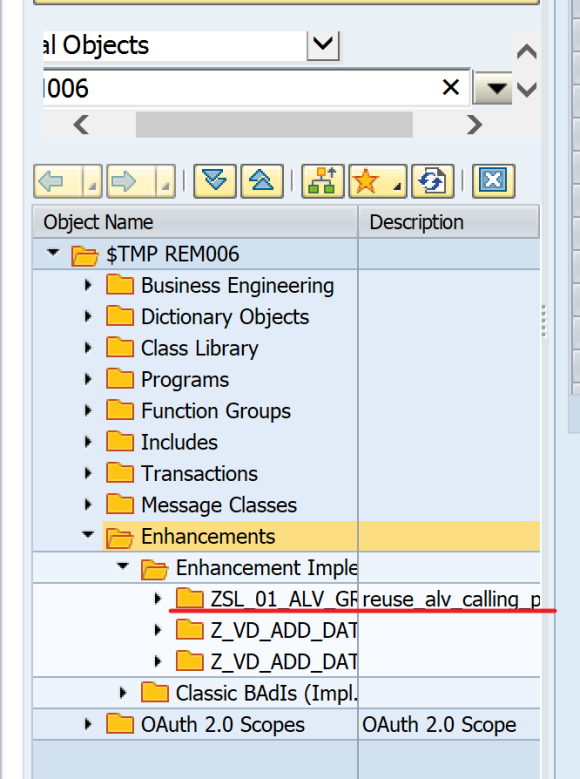The width and height of the screenshot is (580, 779).
Task: Expand the Transactions folder
Action: click(88, 473)
